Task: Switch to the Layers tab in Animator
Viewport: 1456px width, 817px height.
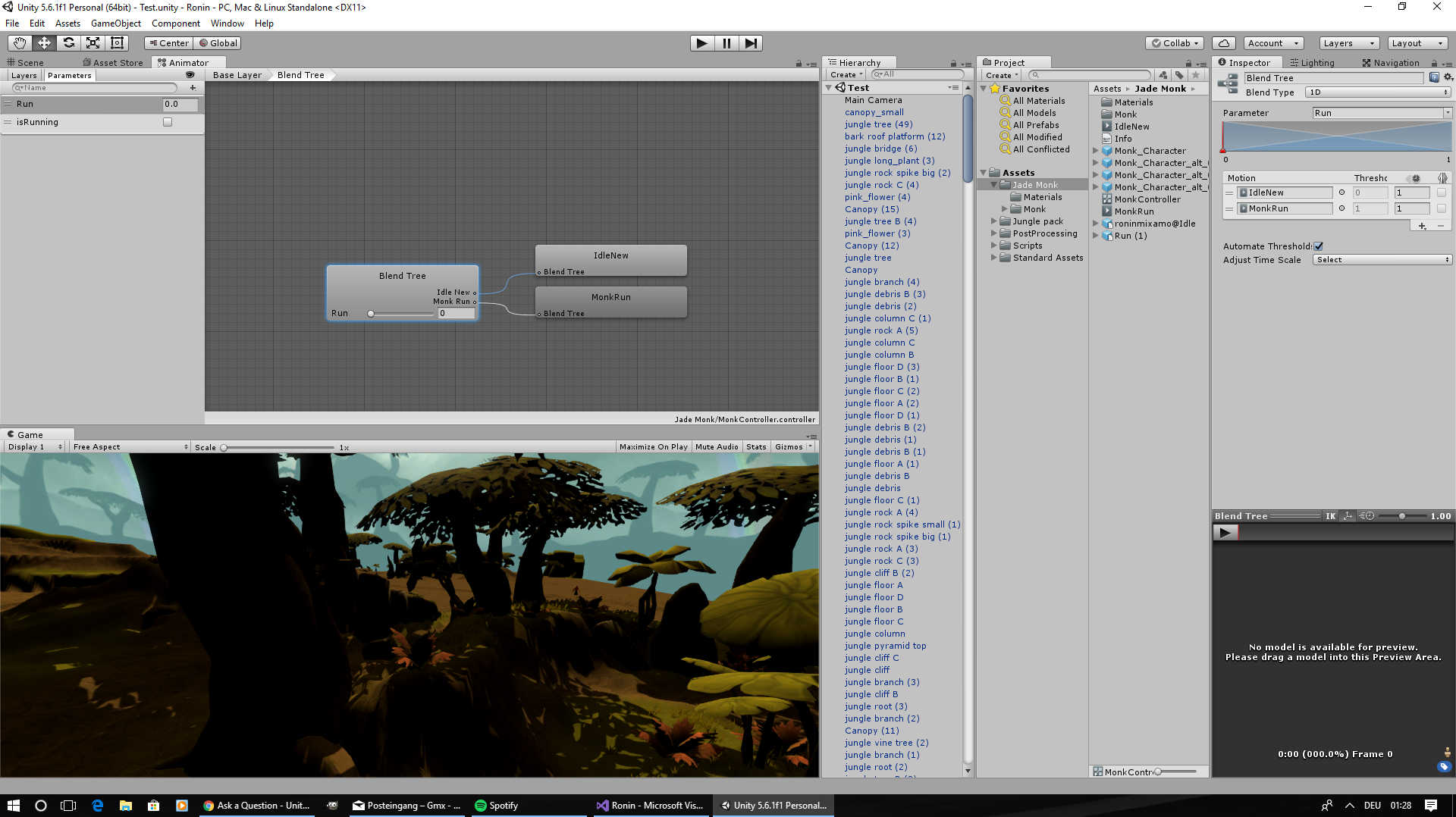Action: (x=24, y=75)
